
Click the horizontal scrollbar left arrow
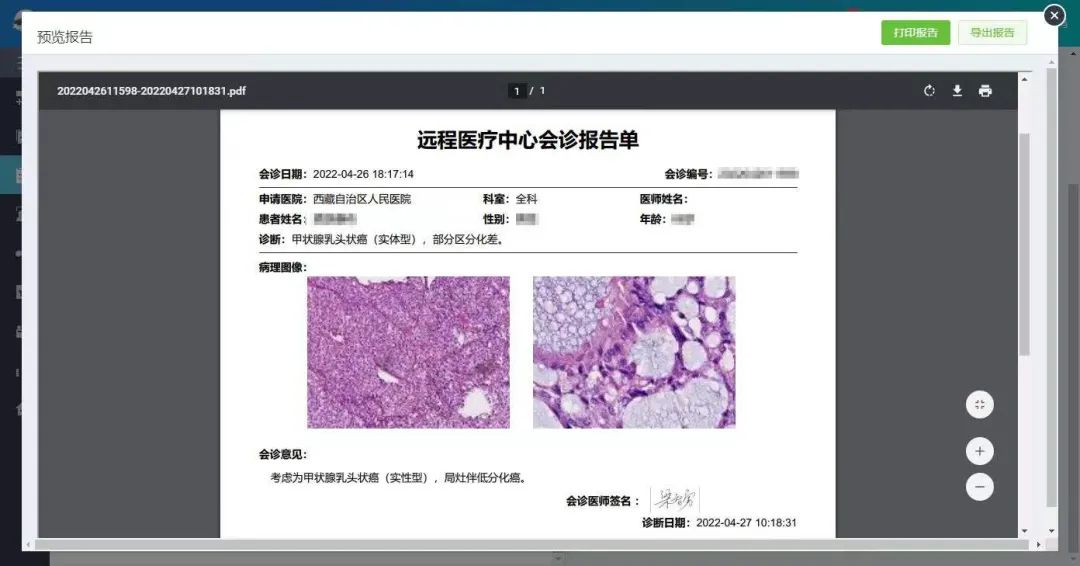click(x=29, y=545)
